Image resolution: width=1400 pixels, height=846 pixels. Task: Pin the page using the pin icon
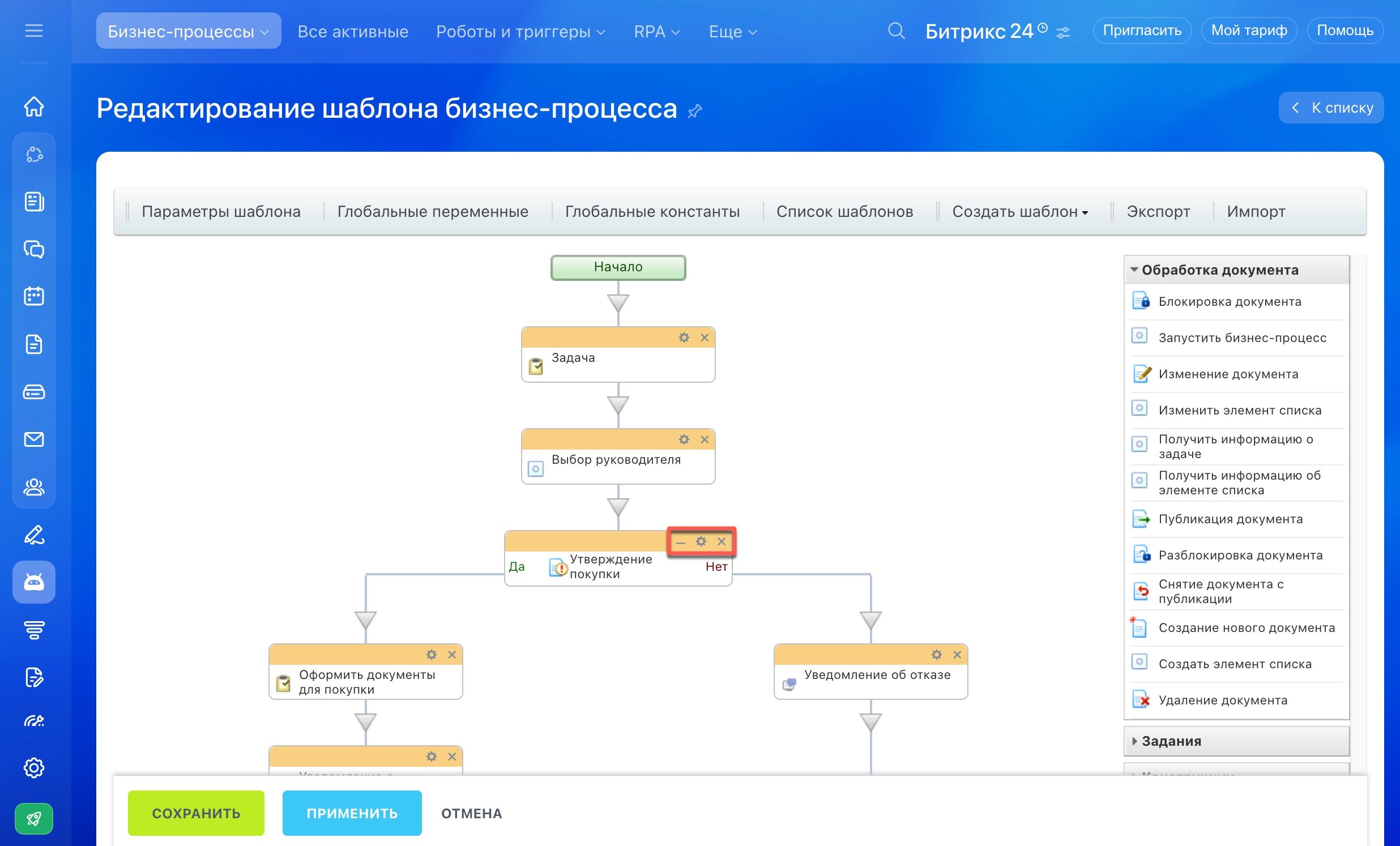694,111
